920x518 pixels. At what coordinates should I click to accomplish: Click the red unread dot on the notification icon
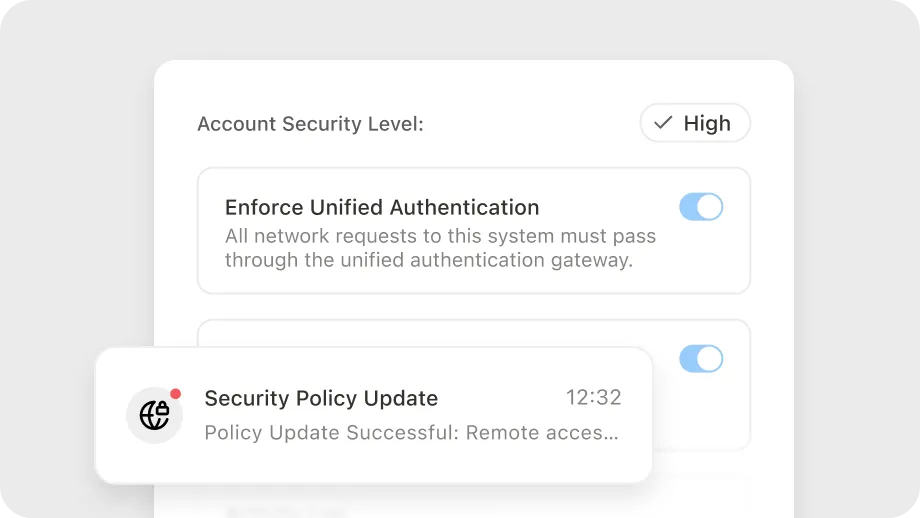[176, 394]
